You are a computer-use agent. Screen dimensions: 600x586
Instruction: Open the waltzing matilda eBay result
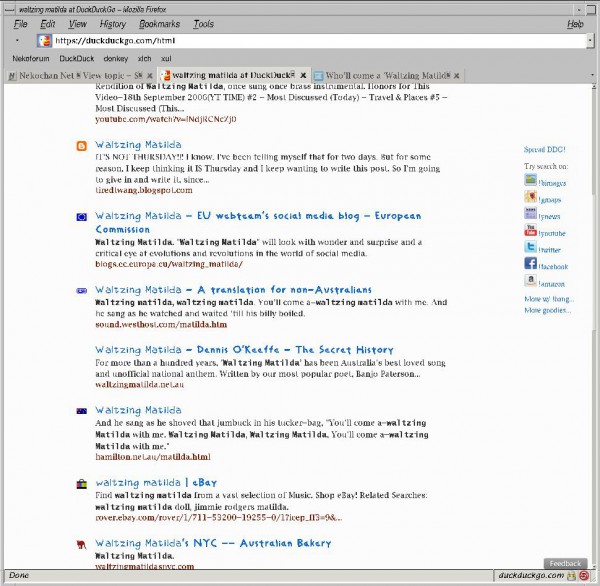(156, 483)
